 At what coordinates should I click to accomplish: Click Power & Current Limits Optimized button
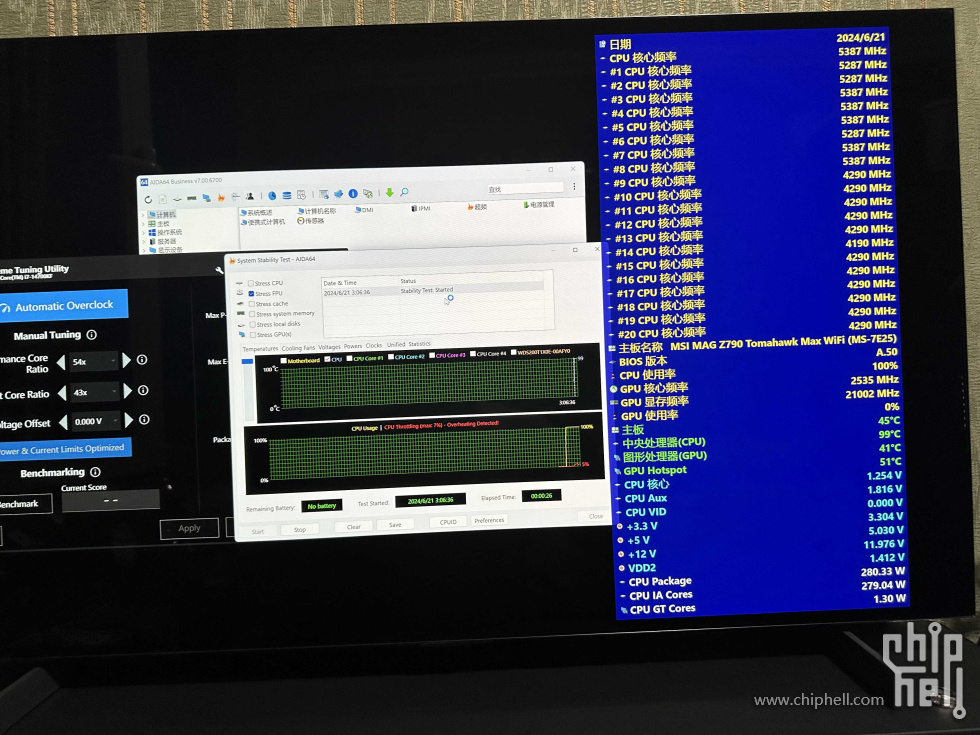point(64,449)
